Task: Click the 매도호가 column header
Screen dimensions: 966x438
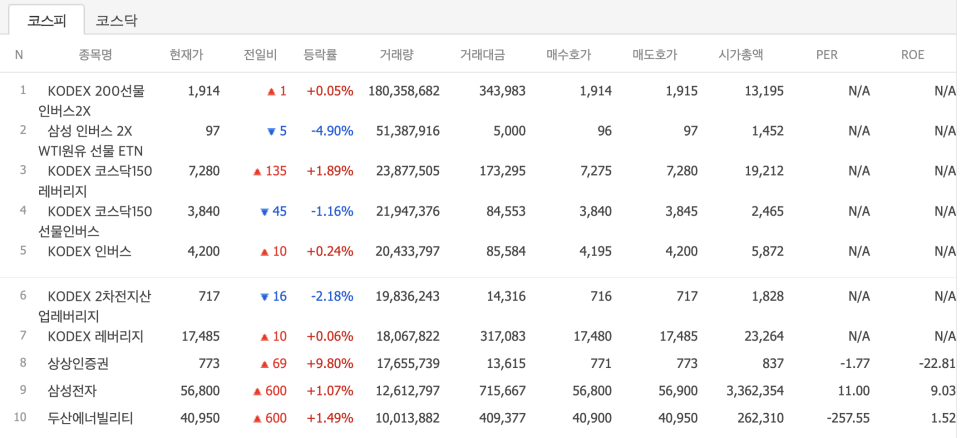Action: [655, 55]
